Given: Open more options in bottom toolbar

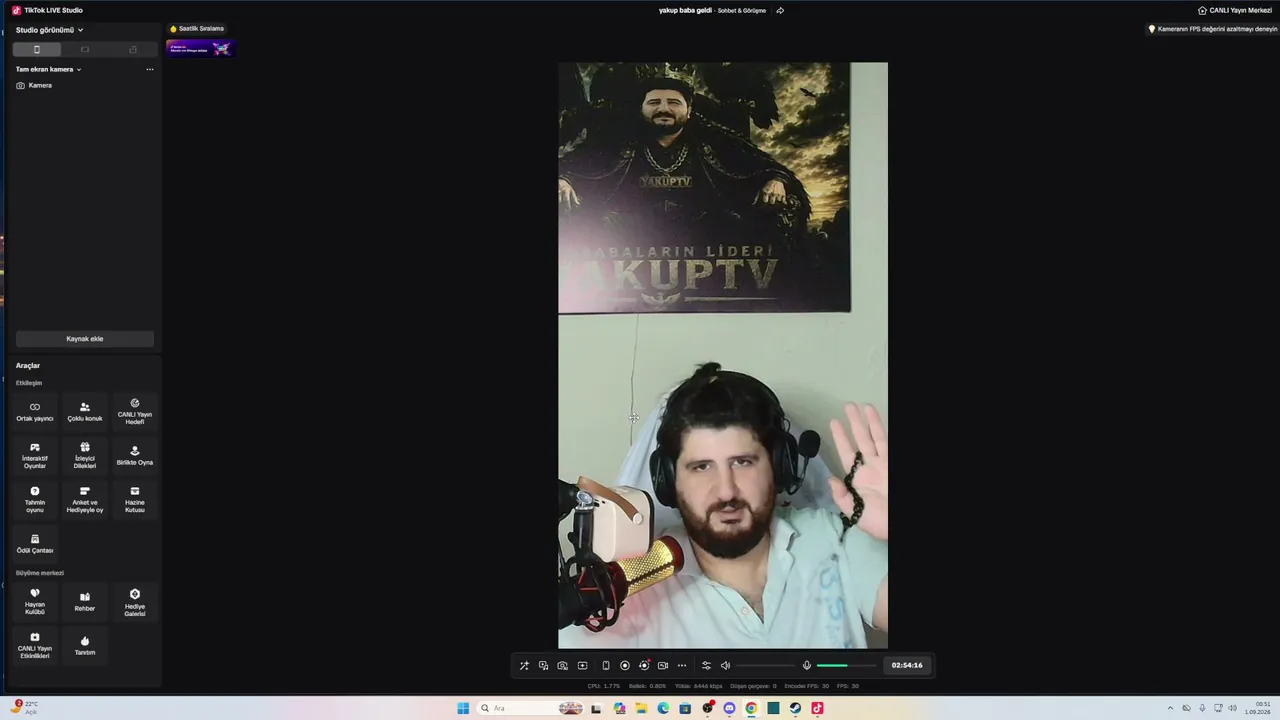Looking at the screenshot, I should (x=682, y=665).
